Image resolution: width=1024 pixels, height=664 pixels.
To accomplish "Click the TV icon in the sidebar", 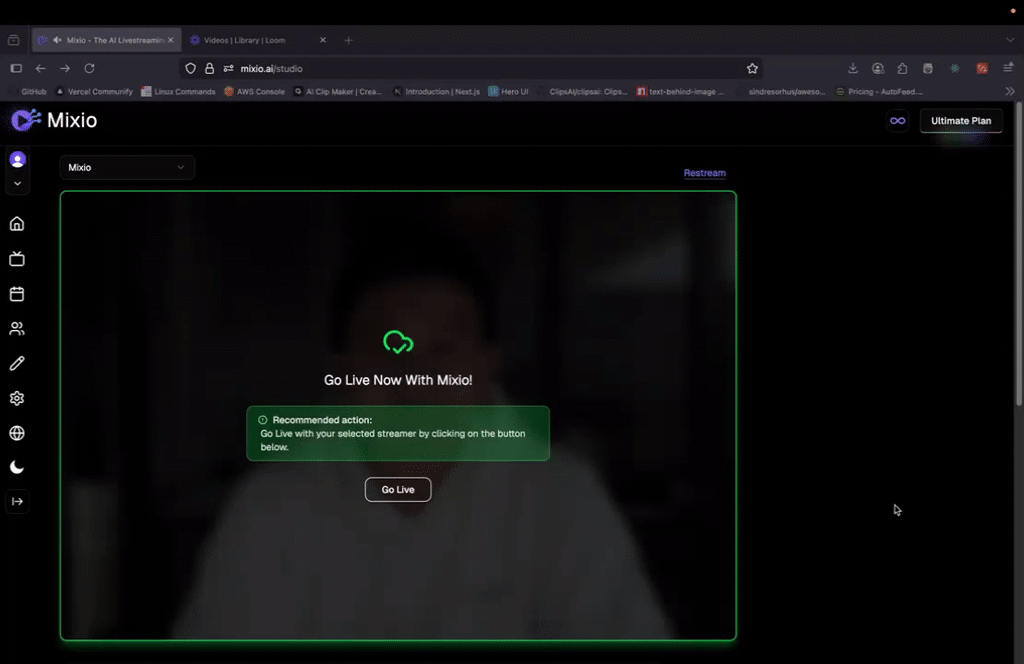I will pos(17,259).
